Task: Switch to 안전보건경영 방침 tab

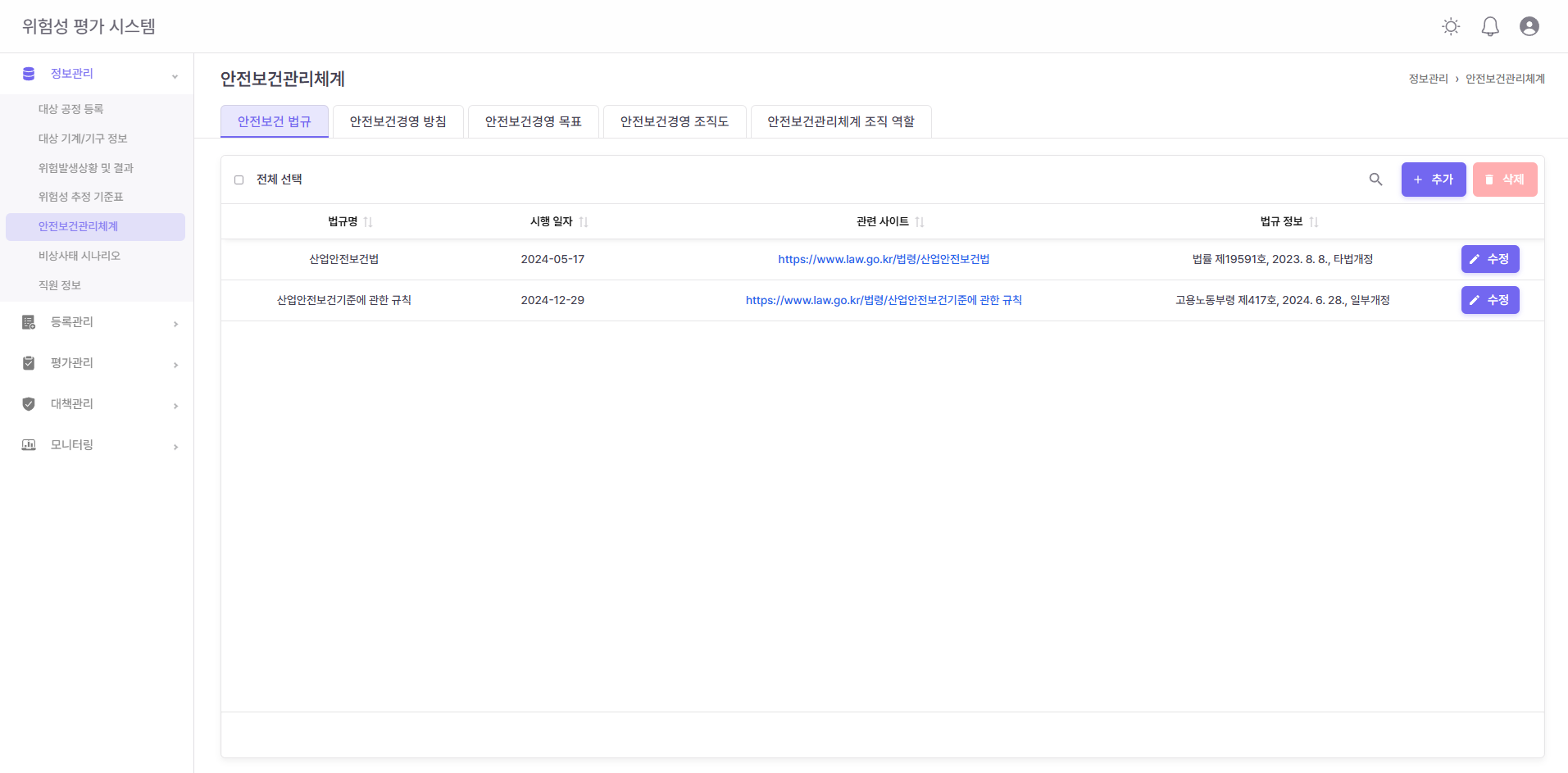Action: pyautogui.click(x=398, y=121)
